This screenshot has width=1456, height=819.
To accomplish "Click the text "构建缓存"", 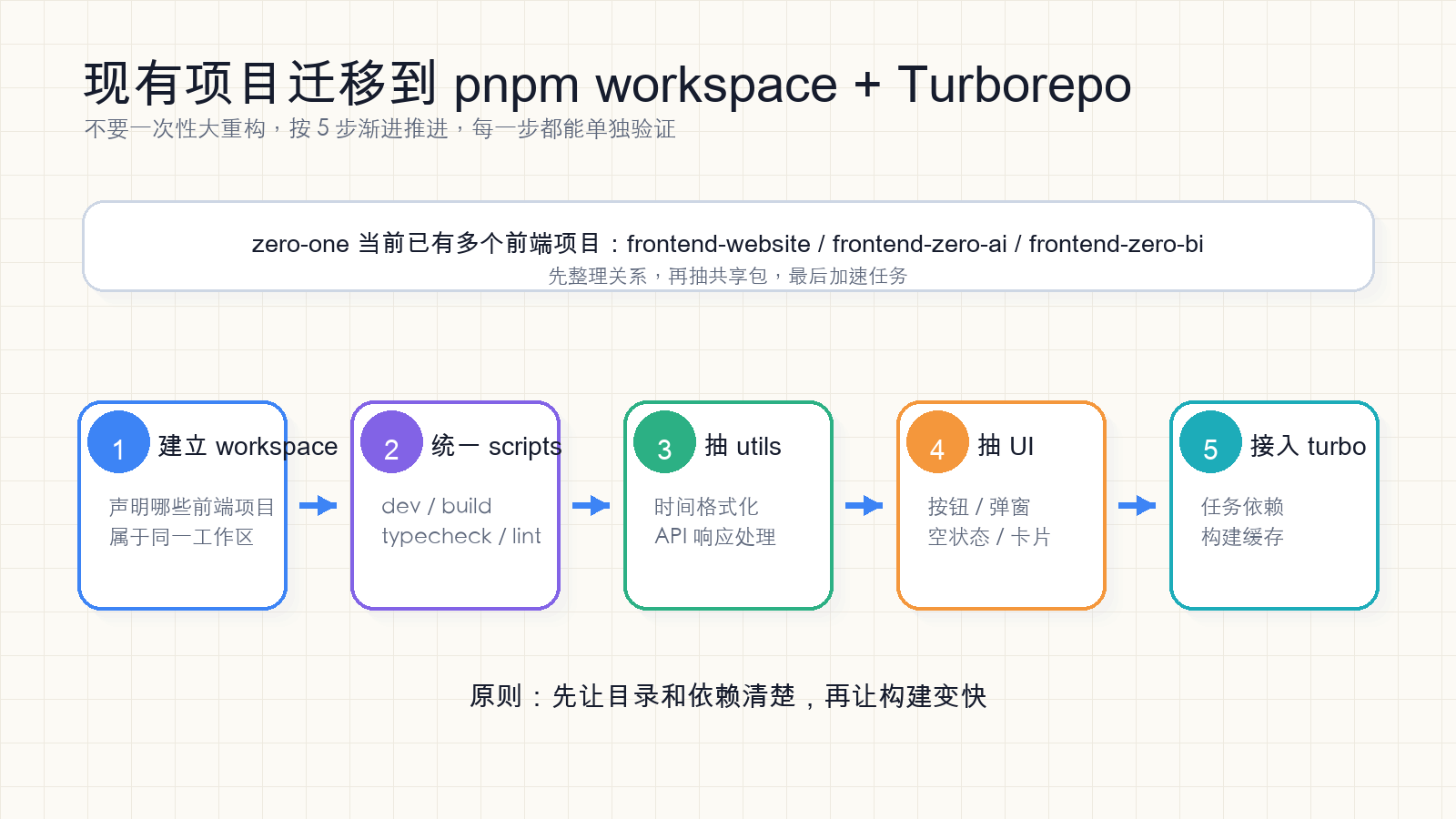I will coord(1242,537).
